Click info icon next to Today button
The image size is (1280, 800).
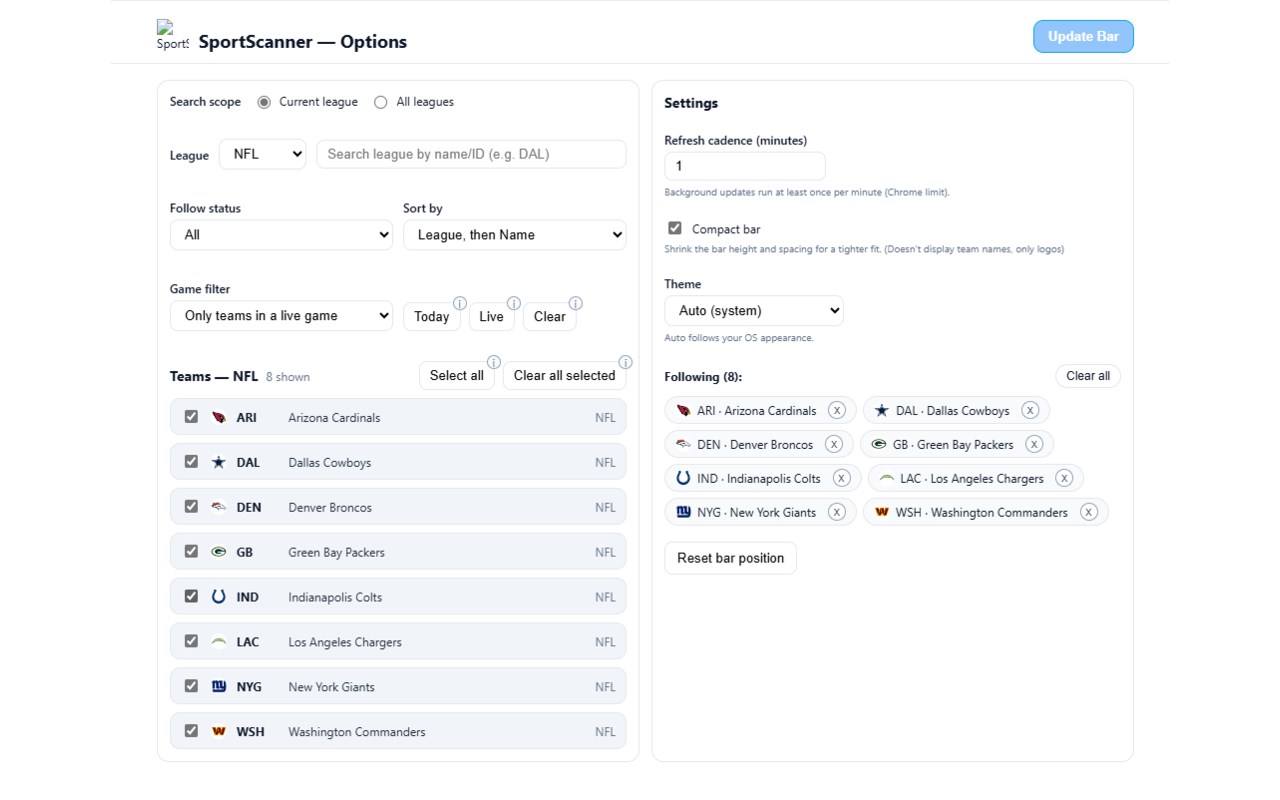[460, 303]
